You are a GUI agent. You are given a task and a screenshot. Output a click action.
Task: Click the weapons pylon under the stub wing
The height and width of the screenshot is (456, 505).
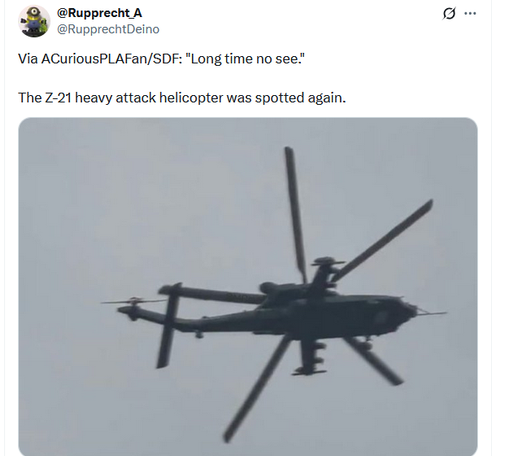[311, 358]
